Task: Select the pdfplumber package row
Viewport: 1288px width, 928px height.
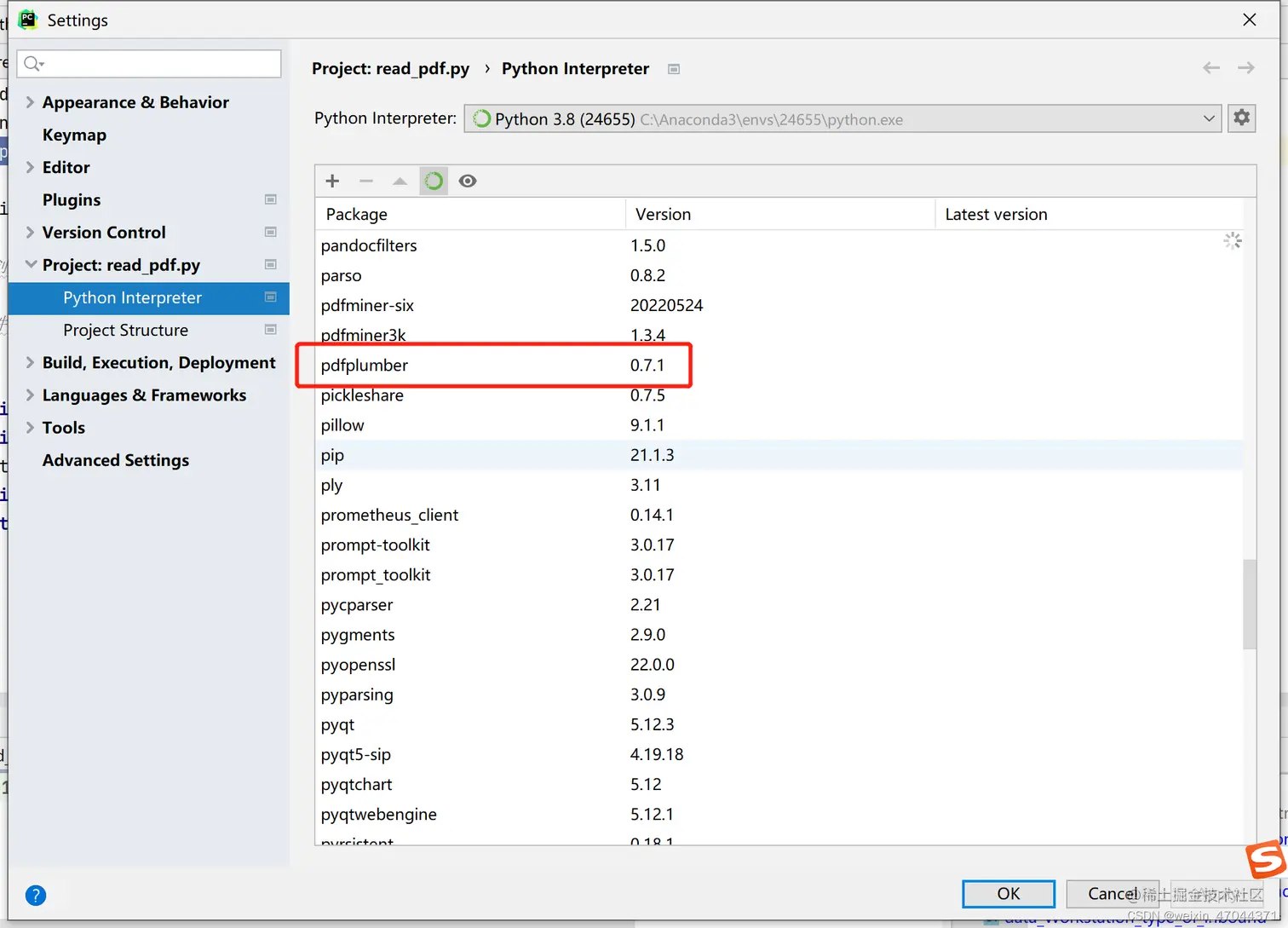Action: (779, 366)
